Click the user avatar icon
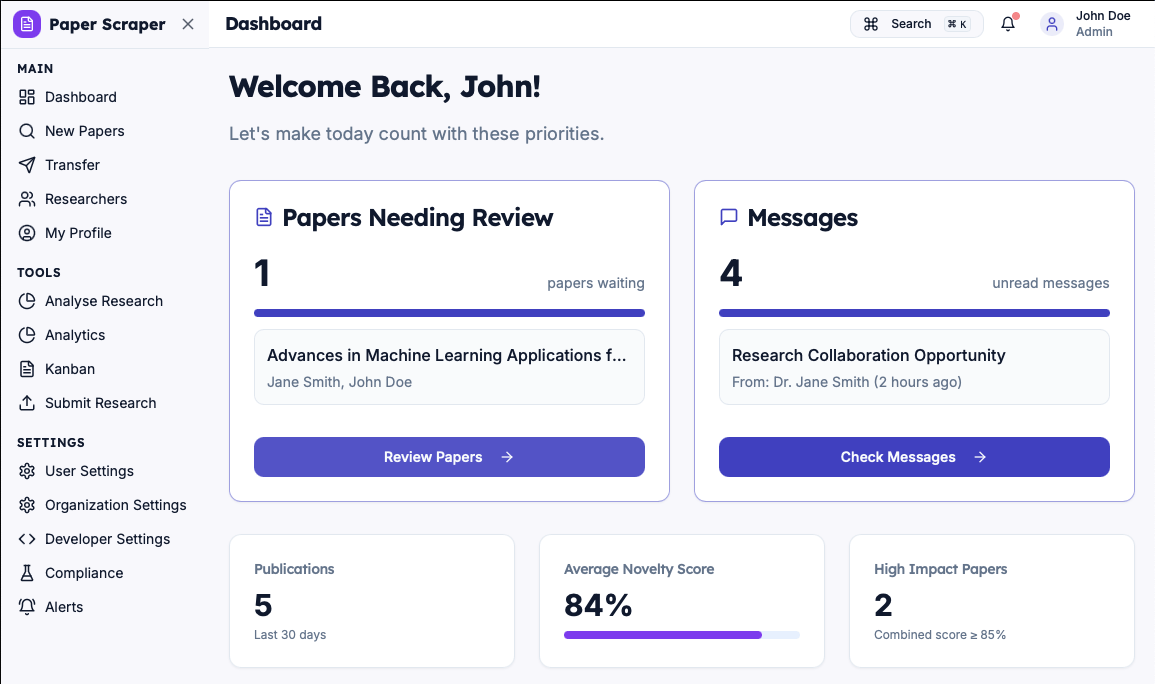The height and width of the screenshot is (684, 1155). tap(1052, 24)
